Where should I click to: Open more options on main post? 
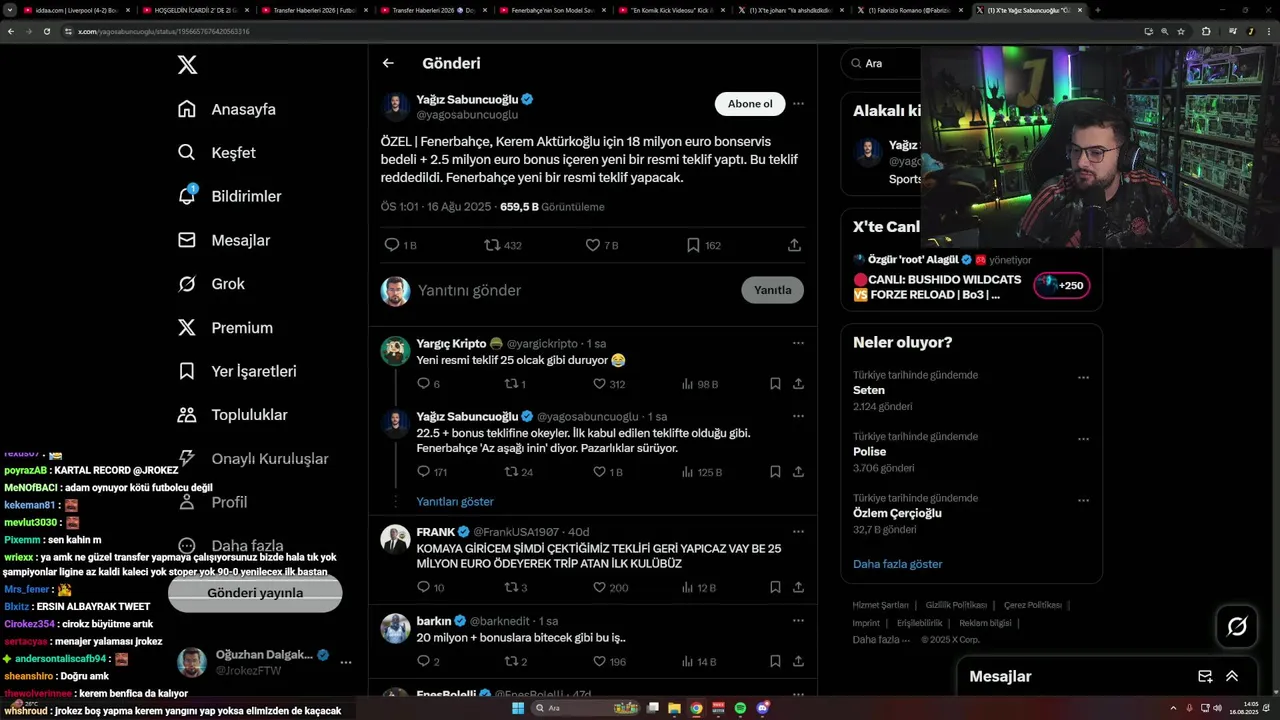(798, 103)
